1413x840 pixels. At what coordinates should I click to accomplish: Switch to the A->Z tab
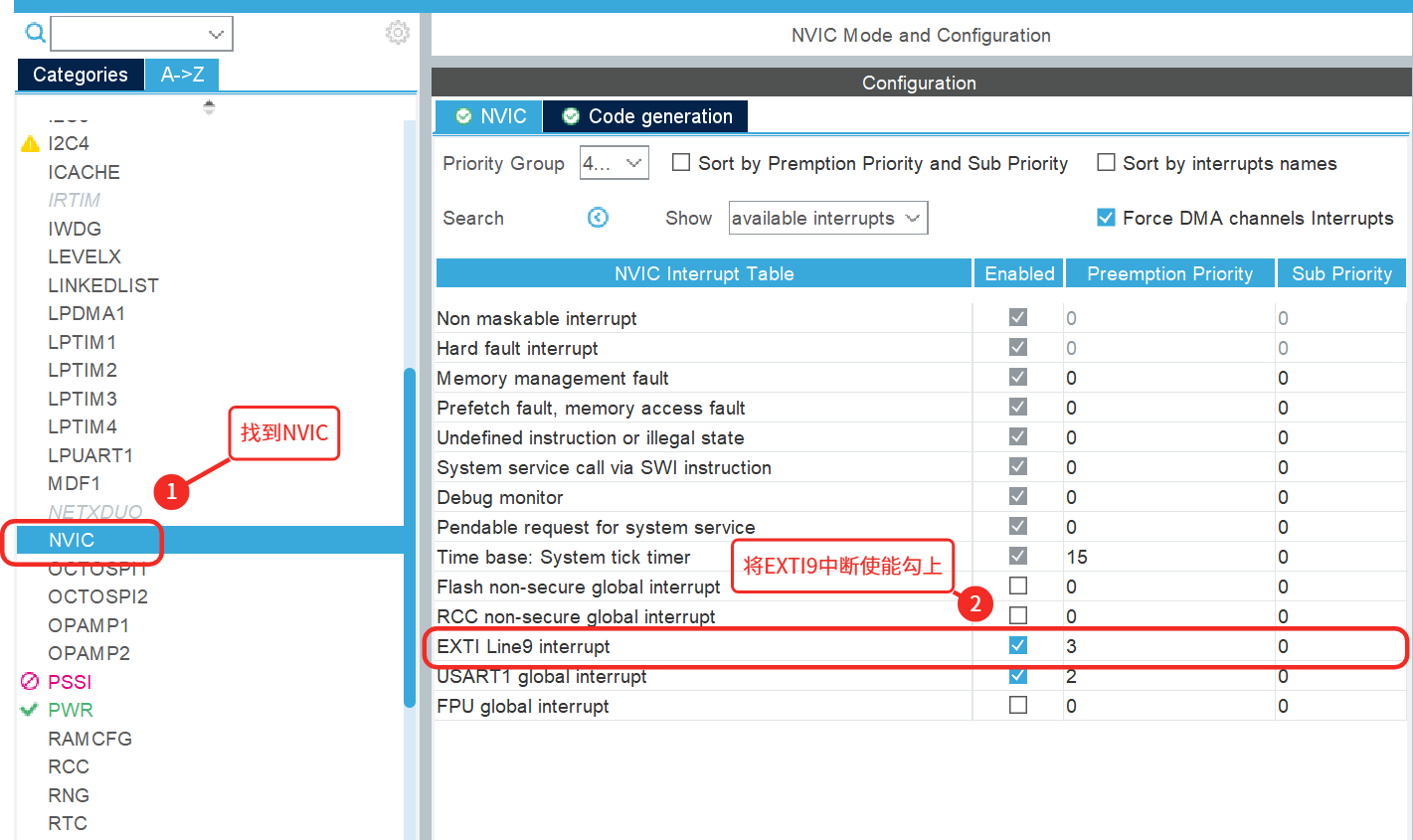(x=183, y=75)
